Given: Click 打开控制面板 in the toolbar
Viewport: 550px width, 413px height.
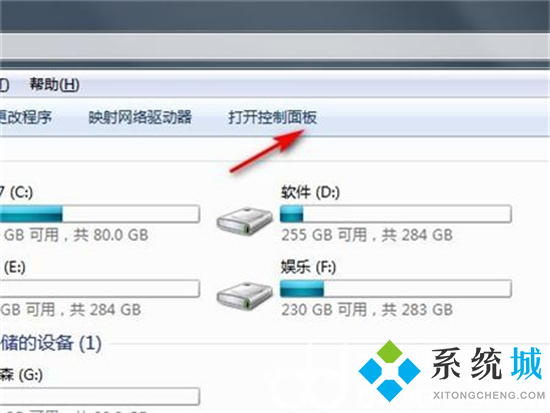Looking at the screenshot, I should coord(273,117).
